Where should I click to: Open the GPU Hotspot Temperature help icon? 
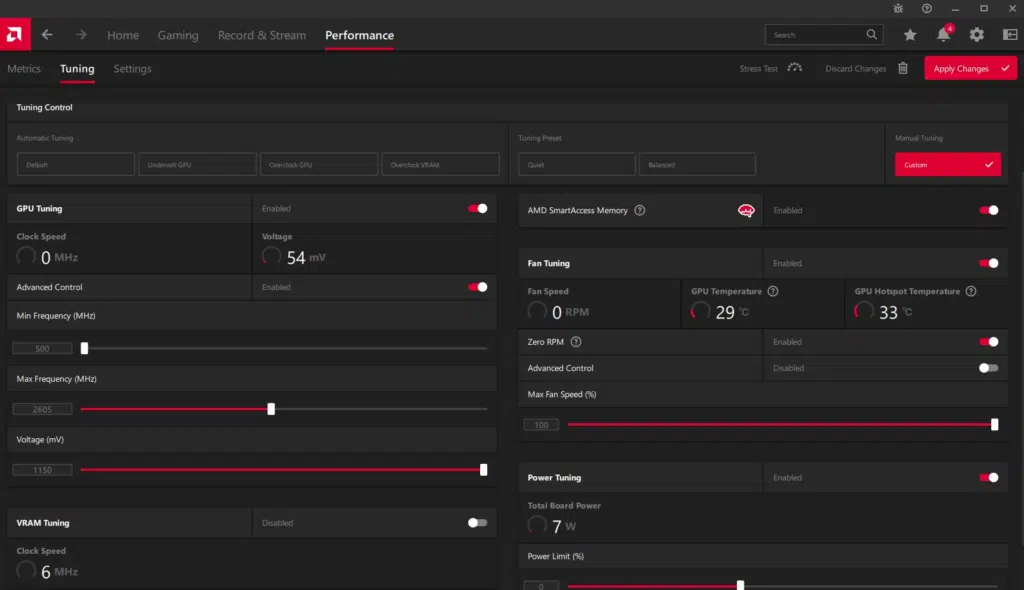tap(971, 291)
